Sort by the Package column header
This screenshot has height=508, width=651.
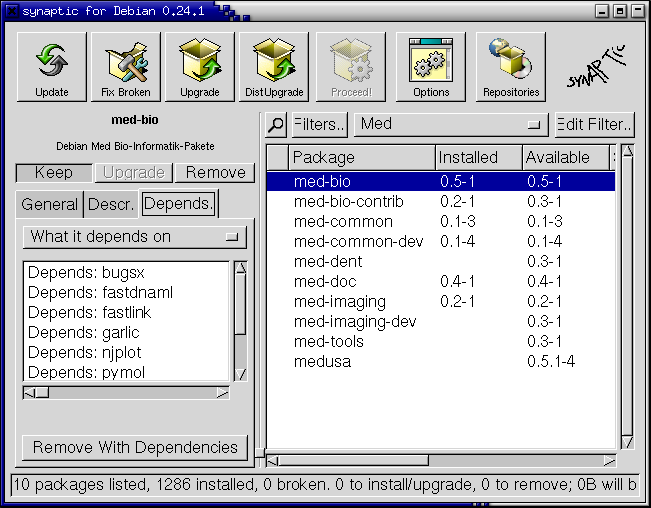[x=362, y=158]
